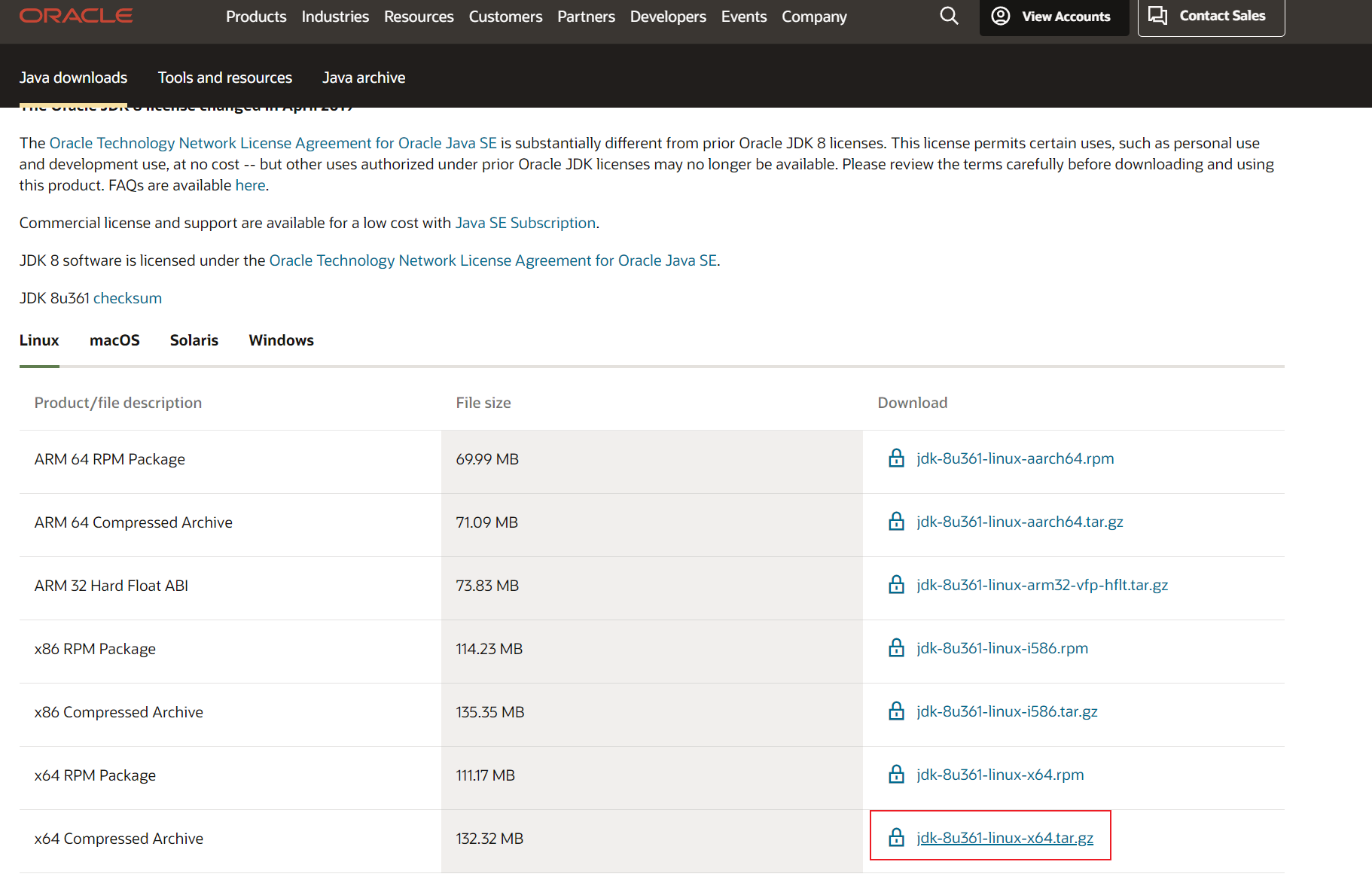Select the Java downloads tab

tap(74, 78)
